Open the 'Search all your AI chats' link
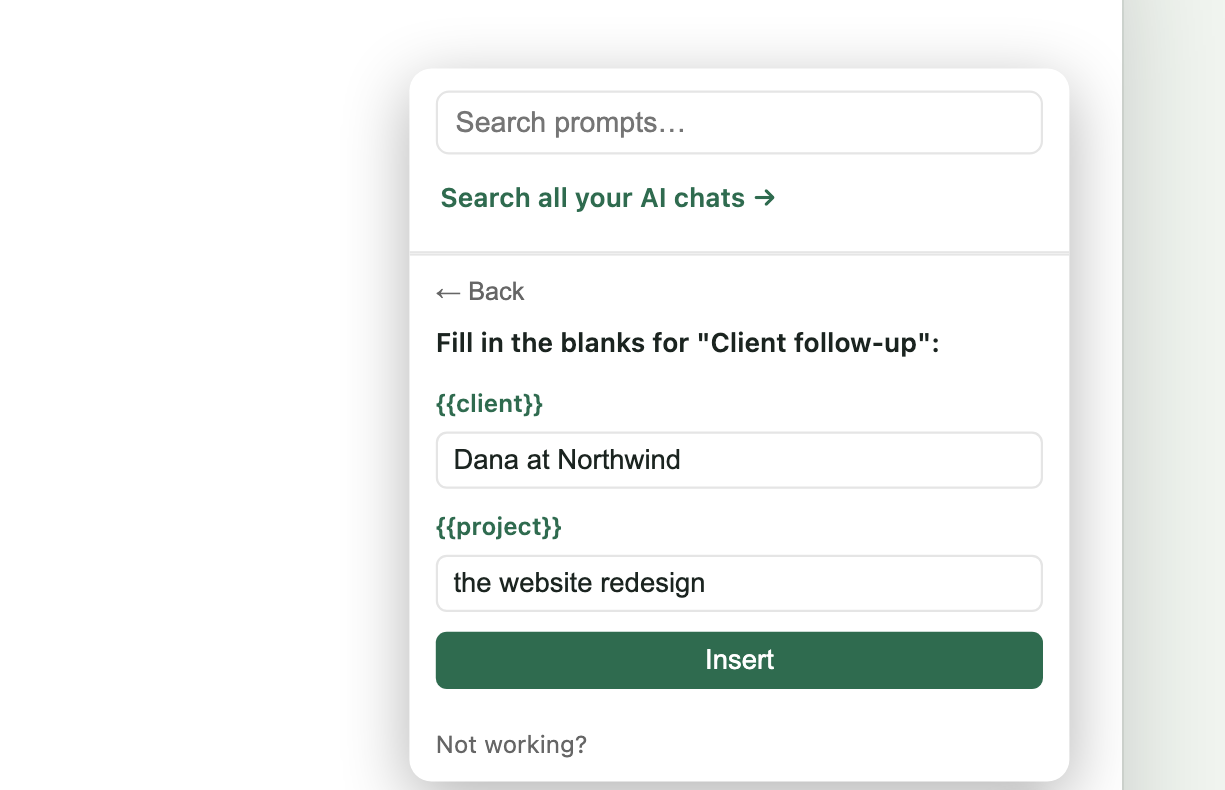1225x790 pixels. pyautogui.click(x=608, y=198)
